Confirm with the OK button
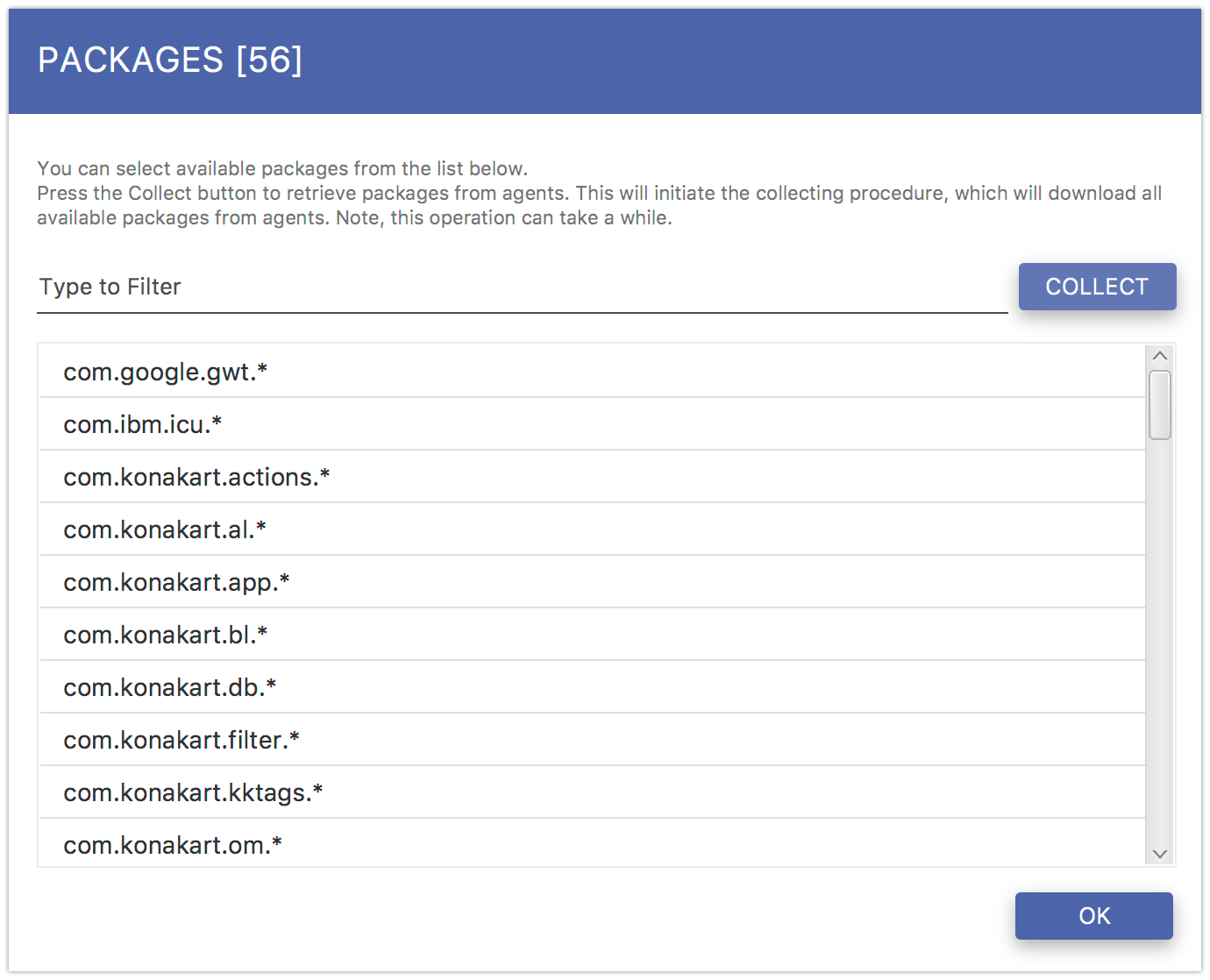 [x=1093, y=916]
